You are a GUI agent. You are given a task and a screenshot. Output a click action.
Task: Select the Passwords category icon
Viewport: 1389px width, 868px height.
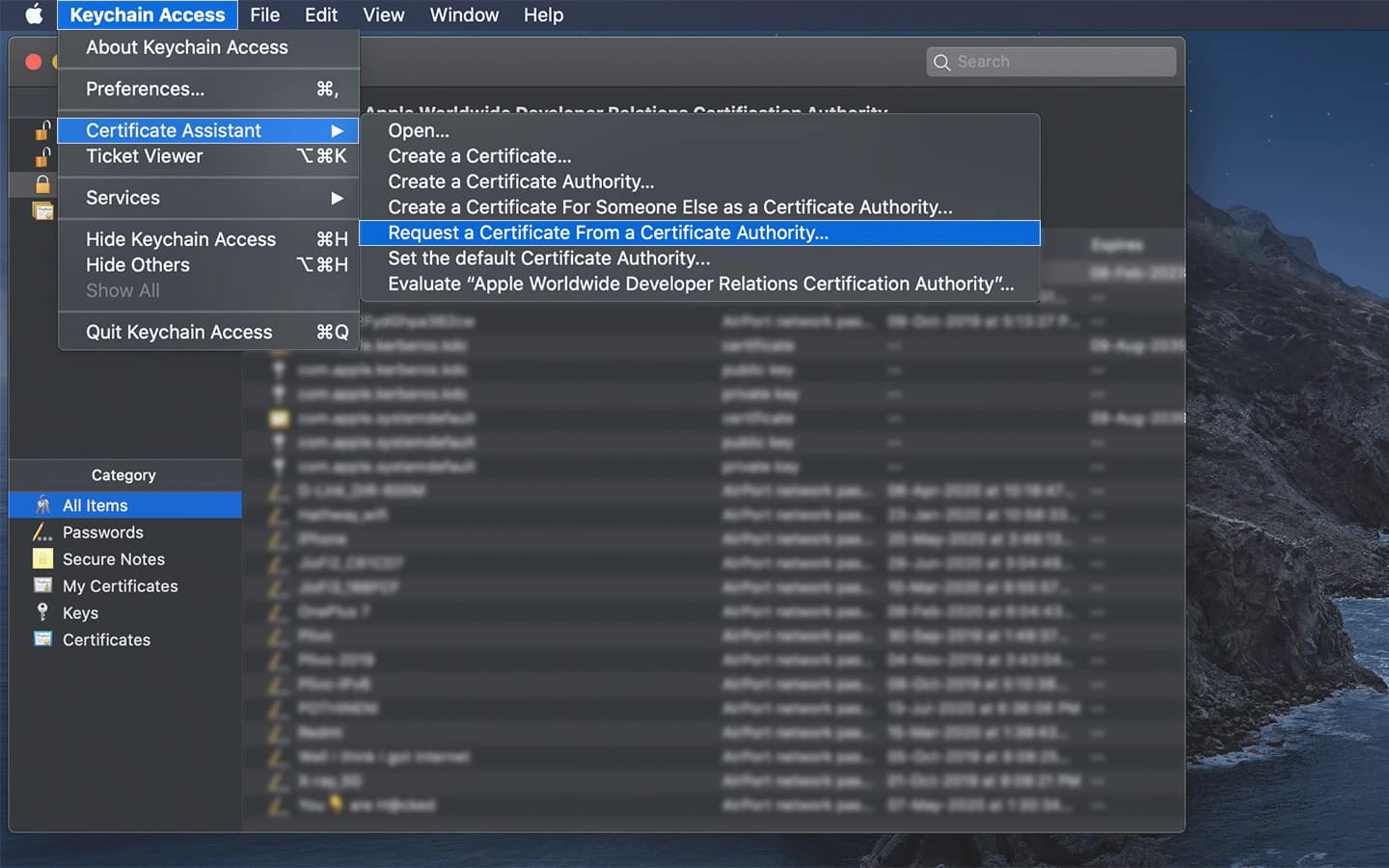pos(42,532)
